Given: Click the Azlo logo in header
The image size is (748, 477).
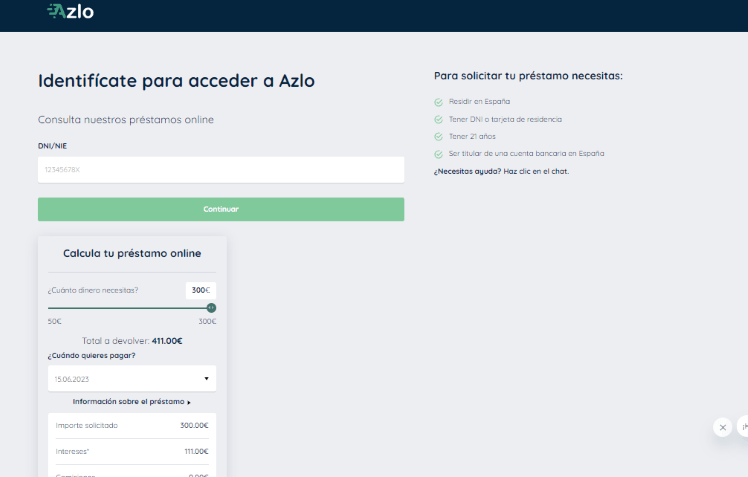Looking at the screenshot, I should (71, 11).
